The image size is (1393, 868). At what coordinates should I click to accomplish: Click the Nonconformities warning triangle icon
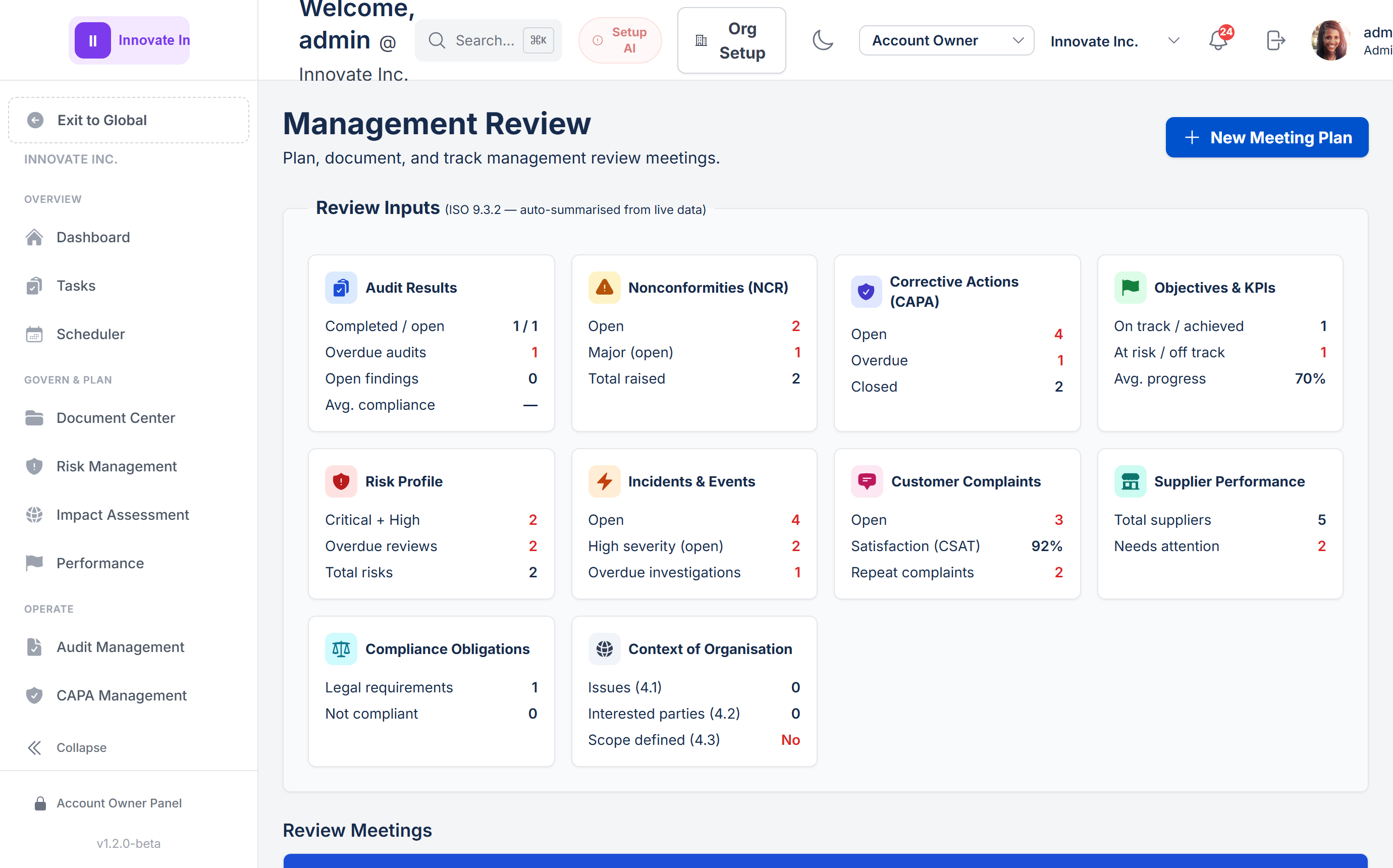604,288
